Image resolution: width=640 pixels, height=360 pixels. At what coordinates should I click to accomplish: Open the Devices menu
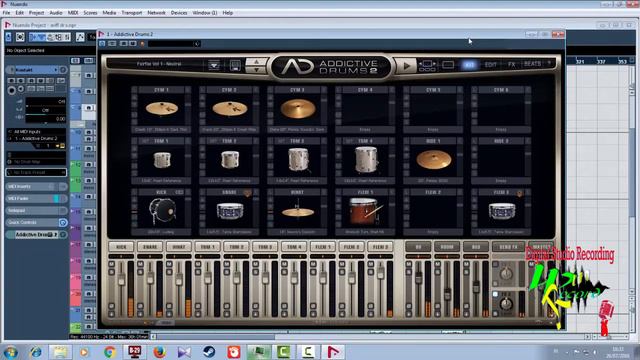(x=179, y=13)
